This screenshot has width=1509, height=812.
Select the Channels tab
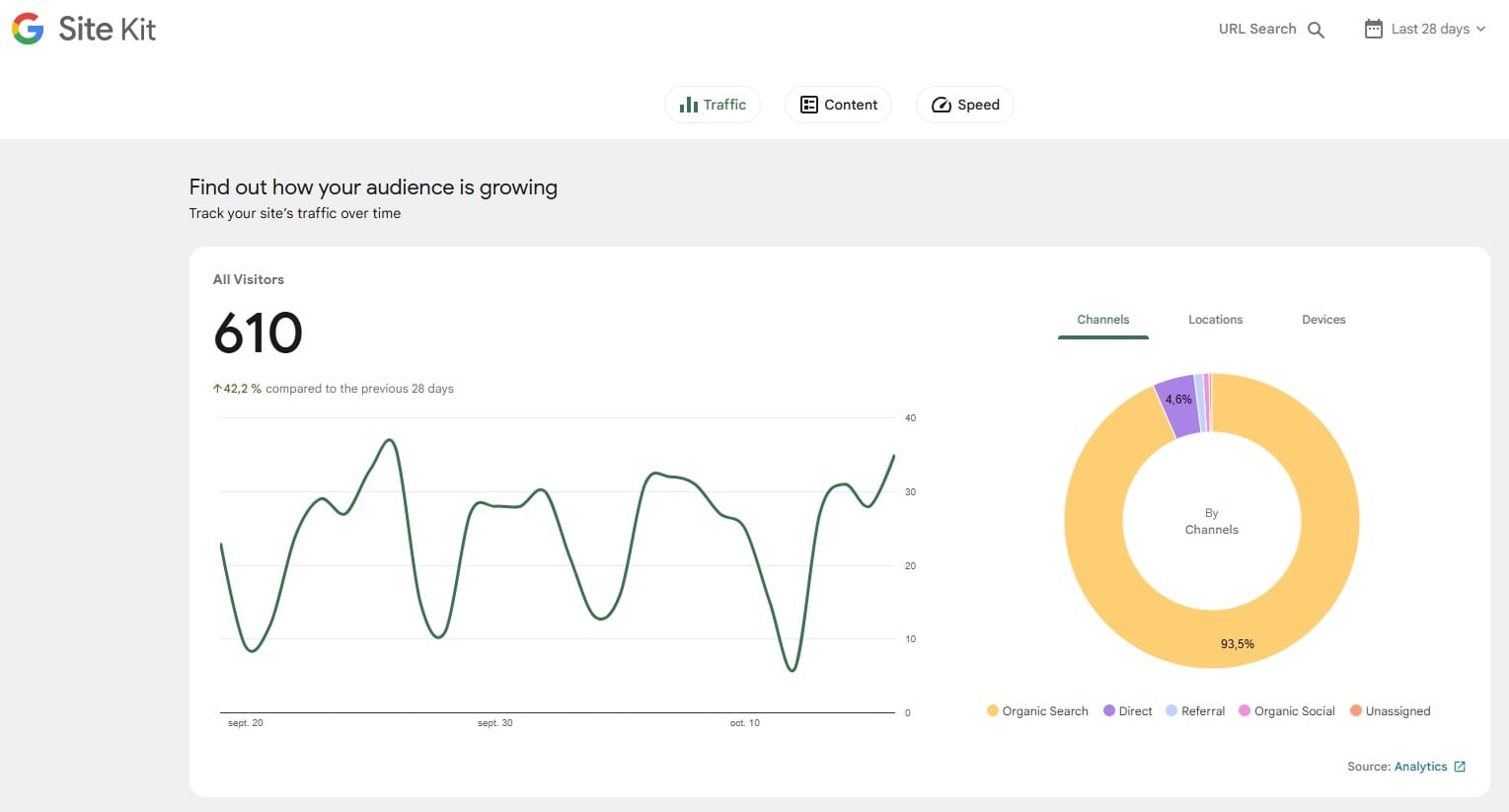[x=1102, y=320]
